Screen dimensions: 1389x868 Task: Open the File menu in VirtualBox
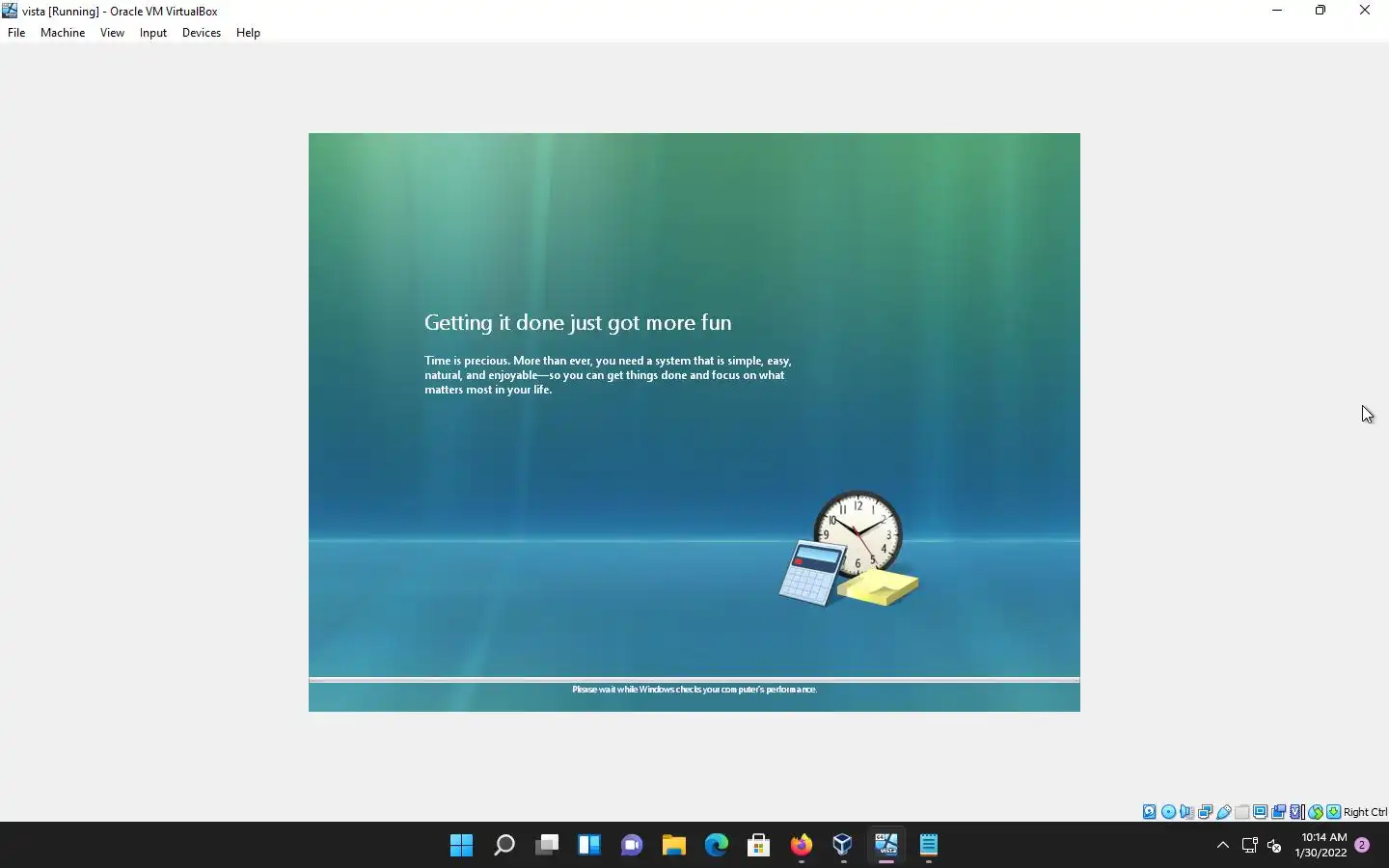tap(16, 33)
